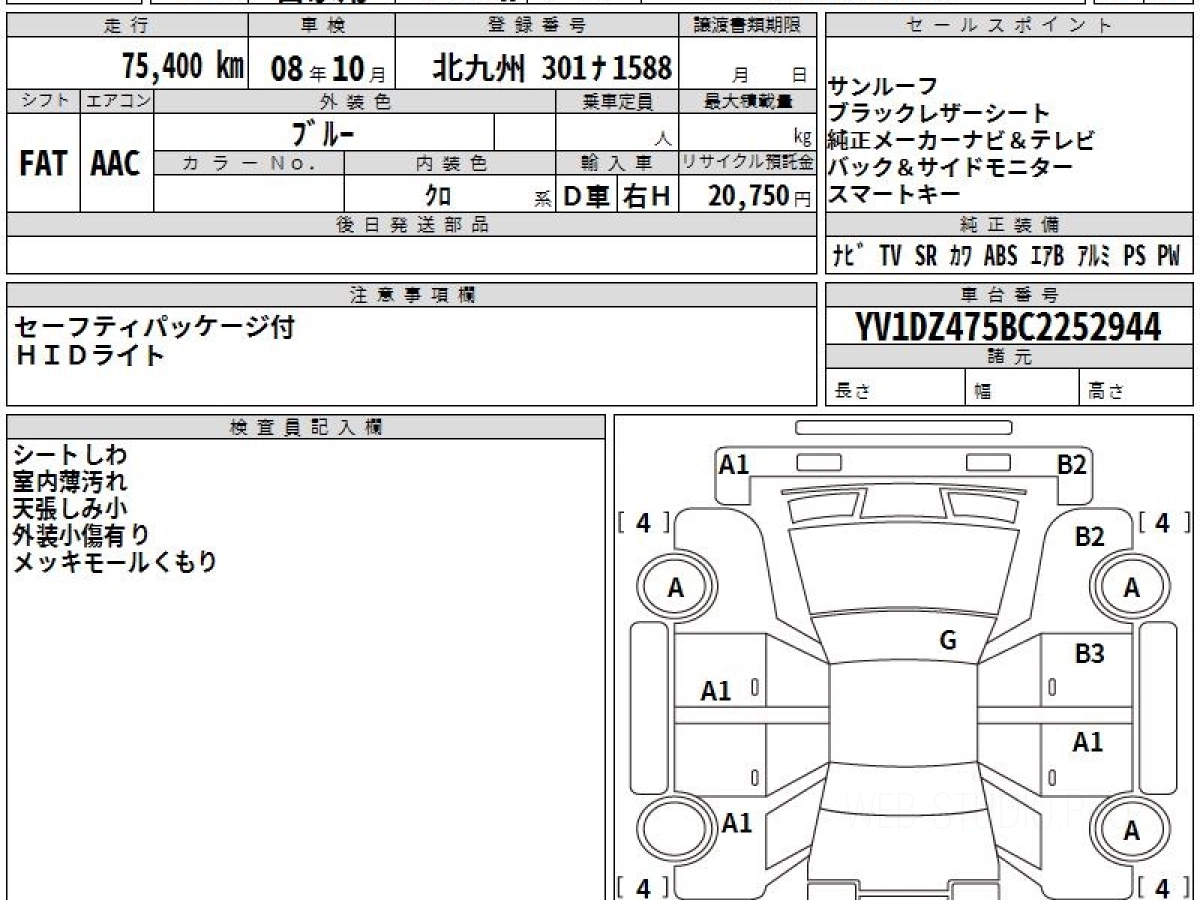Viewport: 1200px width, 900px height.
Task: Select the 譲渡書類期限 header cell
Action: click(x=747, y=26)
